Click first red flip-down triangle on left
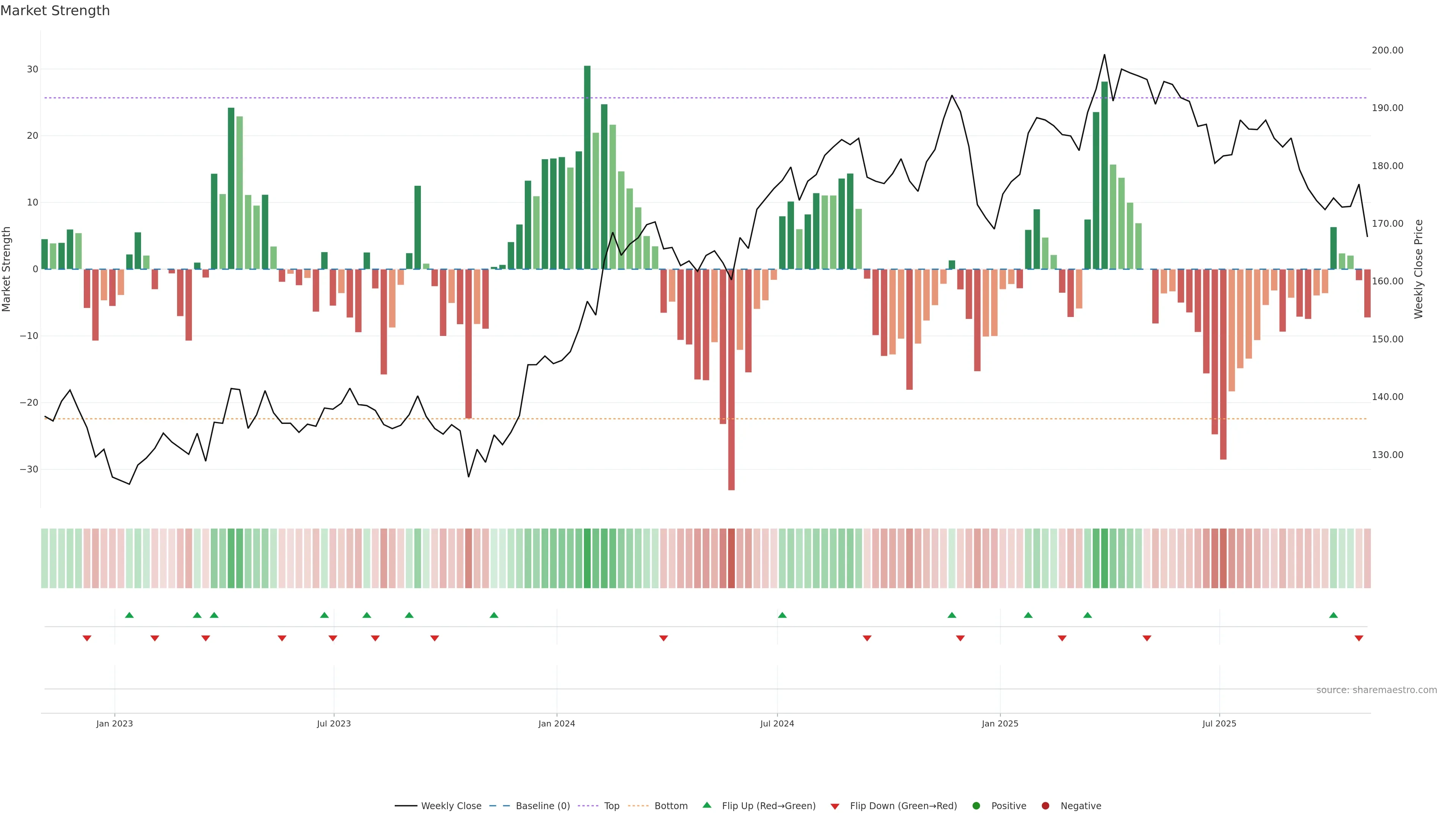 (x=87, y=638)
